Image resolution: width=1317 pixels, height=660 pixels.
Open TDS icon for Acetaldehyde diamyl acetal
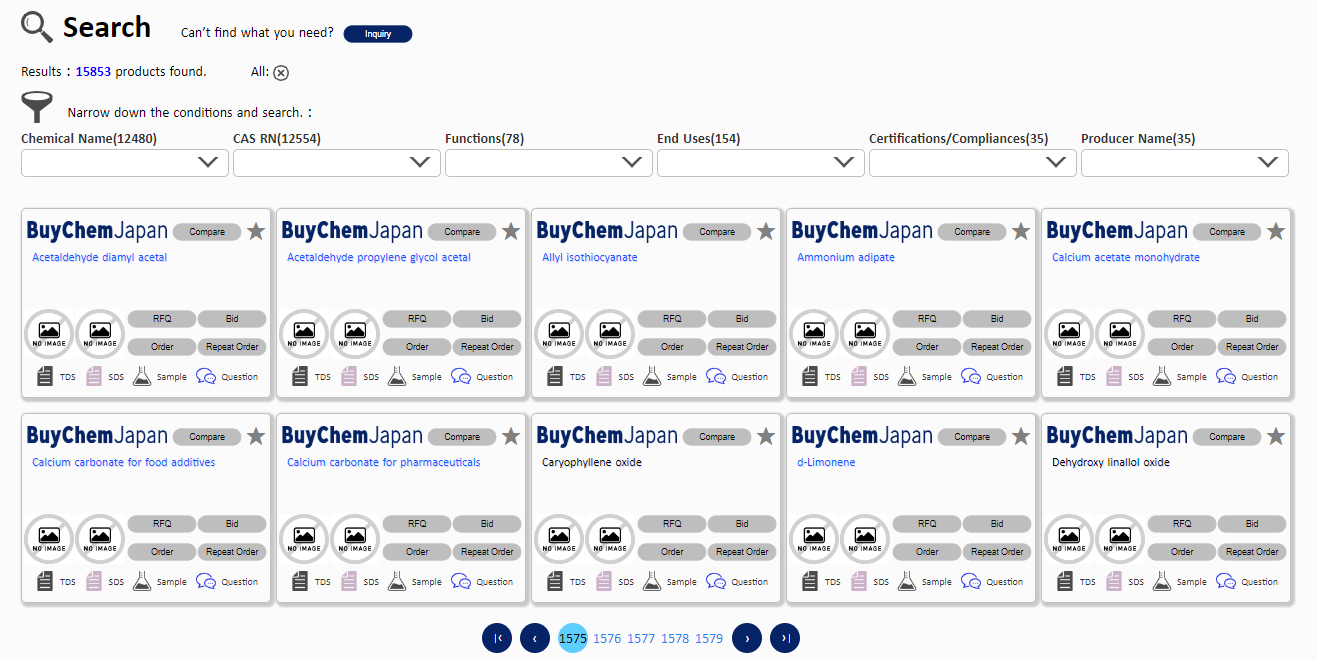click(45, 377)
